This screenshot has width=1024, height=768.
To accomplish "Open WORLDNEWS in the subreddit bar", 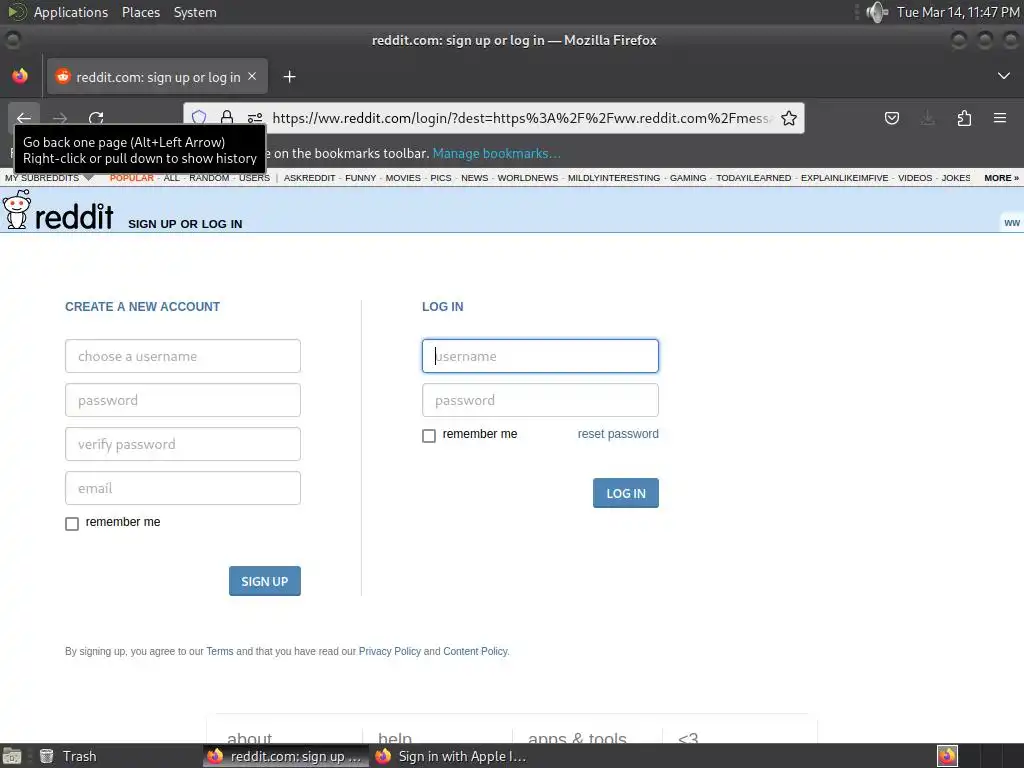I will [528, 178].
